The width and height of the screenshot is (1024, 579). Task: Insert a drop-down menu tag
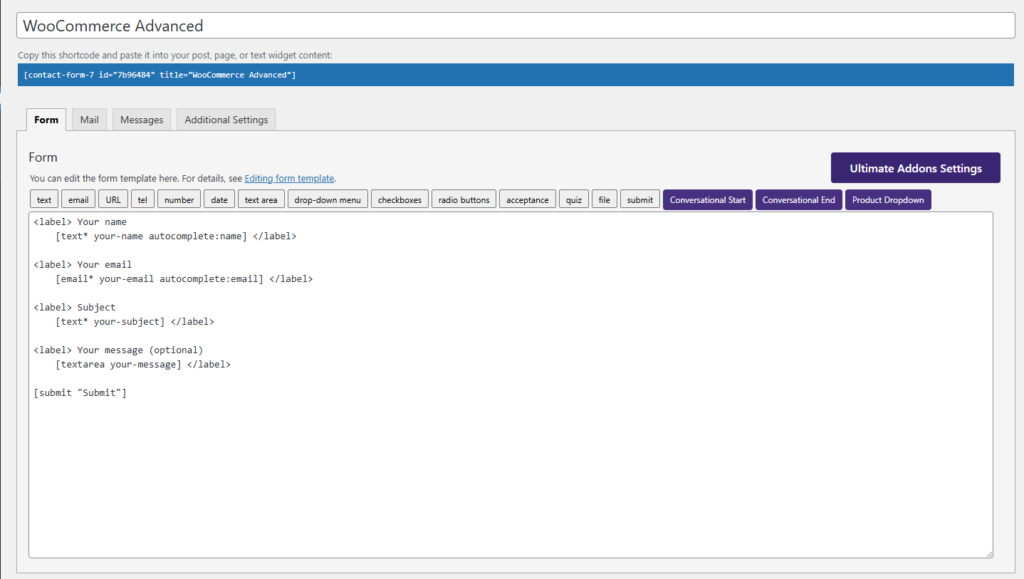[x=328, y=200]
